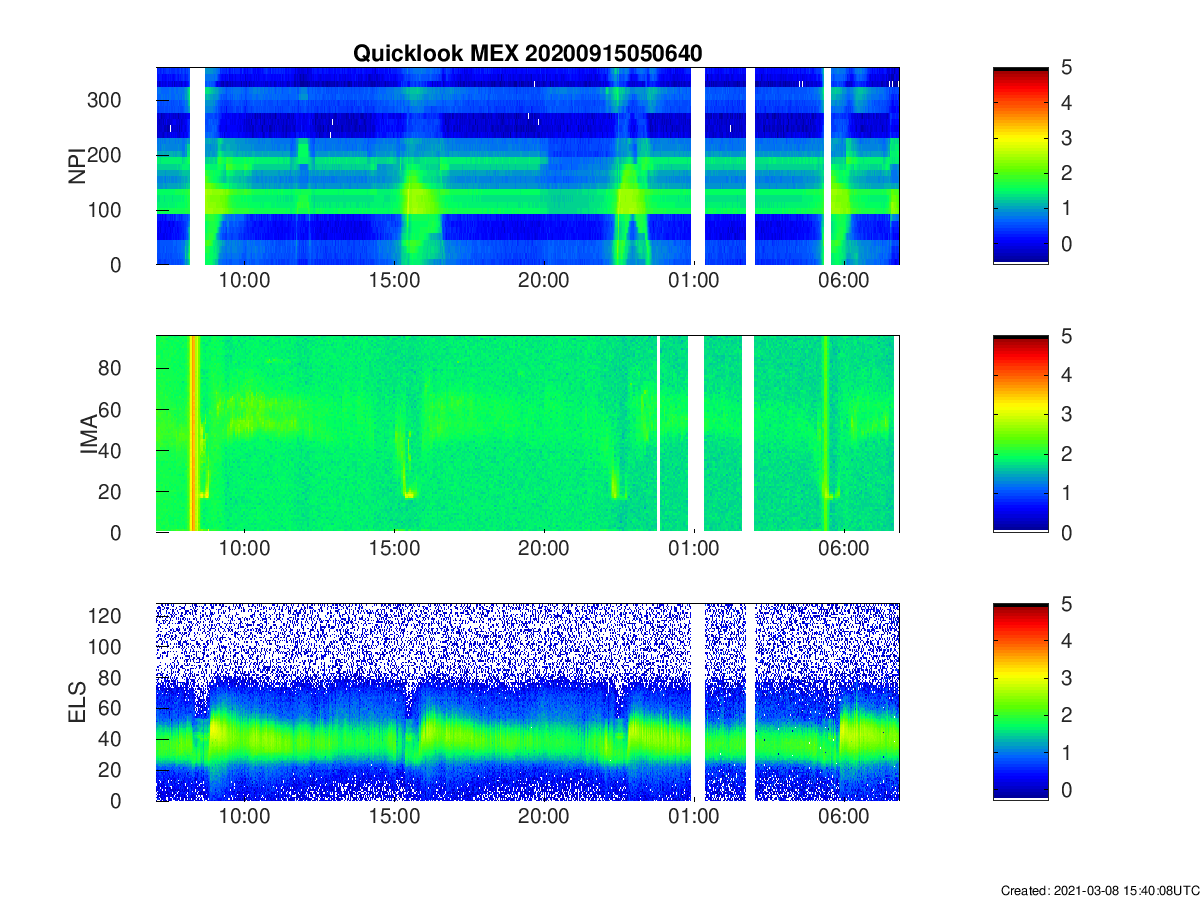Image resolution: width=1200 pixels, height=900 pixels.
Task: Click the 0 tick on NPI colorbar
Action: (1067, 244)
